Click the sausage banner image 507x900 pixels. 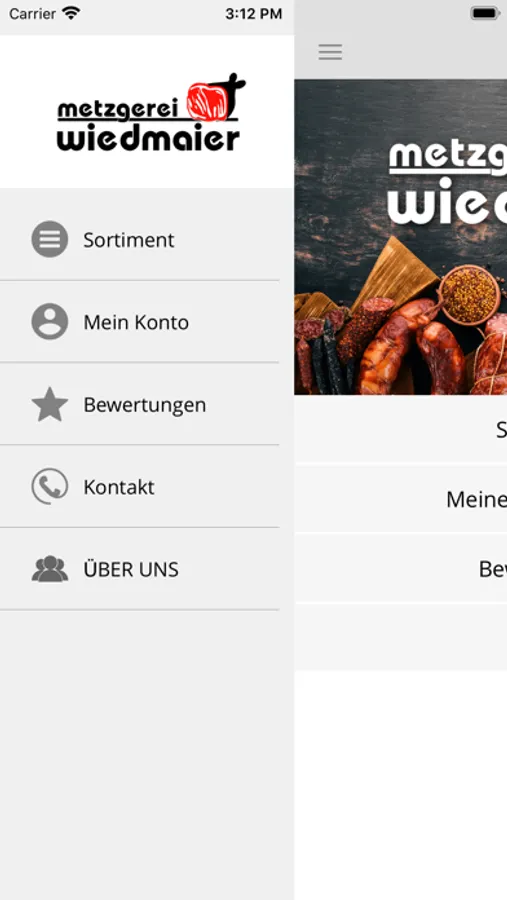pyautogui.click(x=401, y=237)
